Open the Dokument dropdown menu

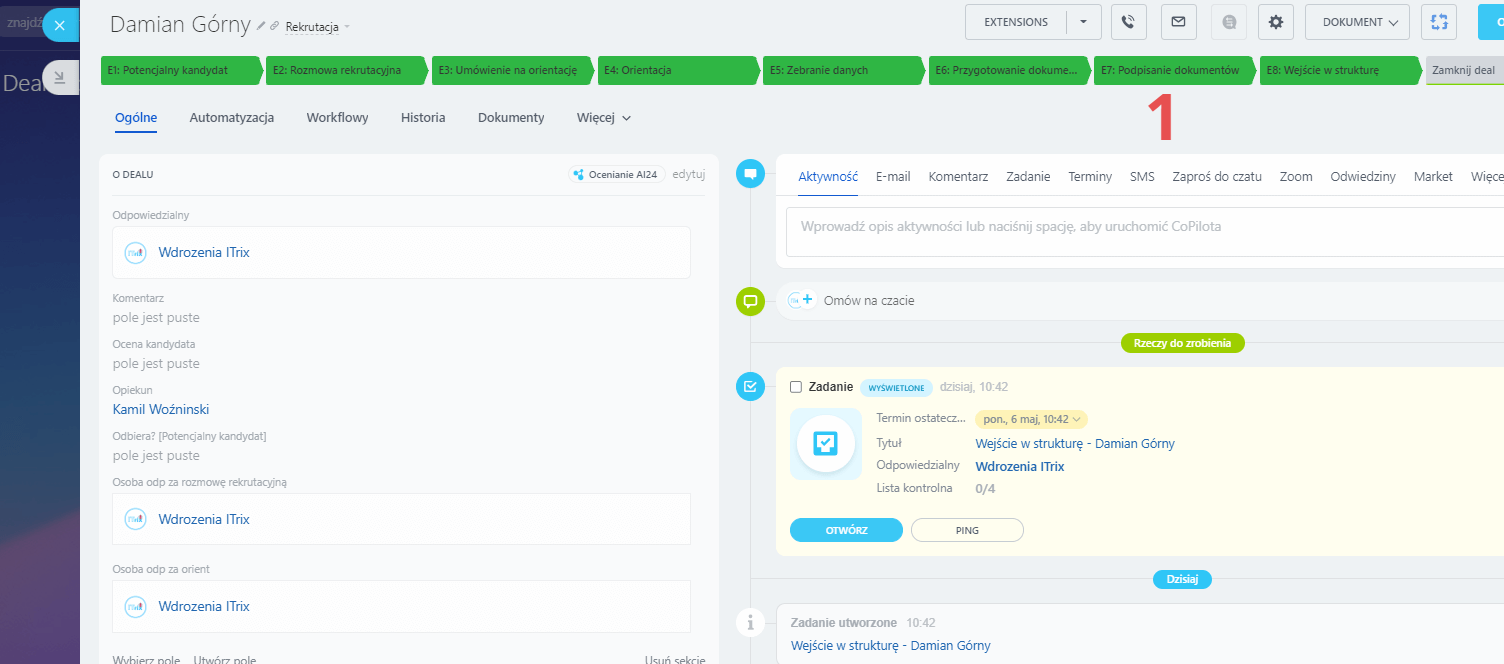(x=1356, y=22)
